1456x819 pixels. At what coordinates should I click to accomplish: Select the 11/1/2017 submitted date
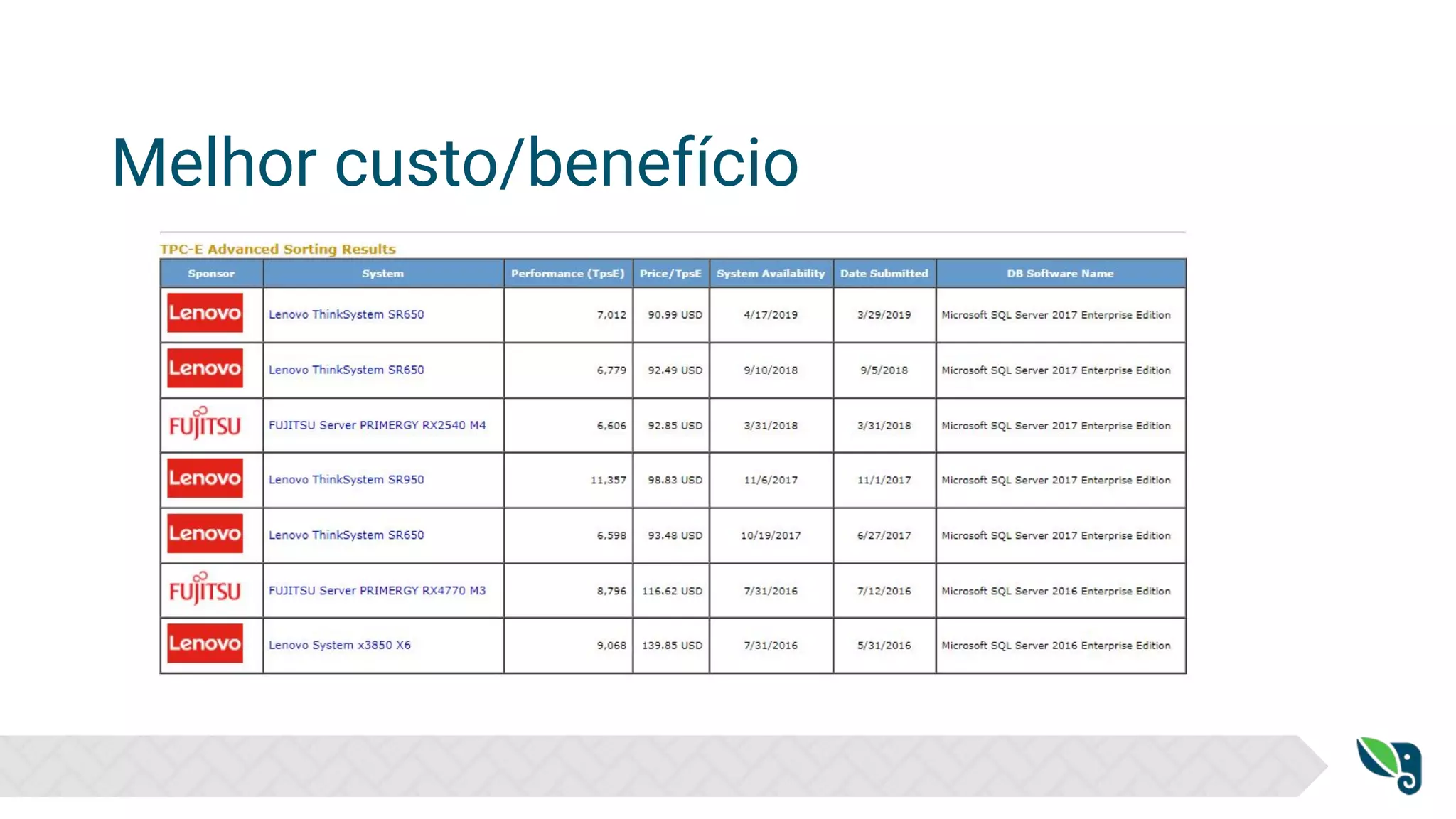coord(884,481)
